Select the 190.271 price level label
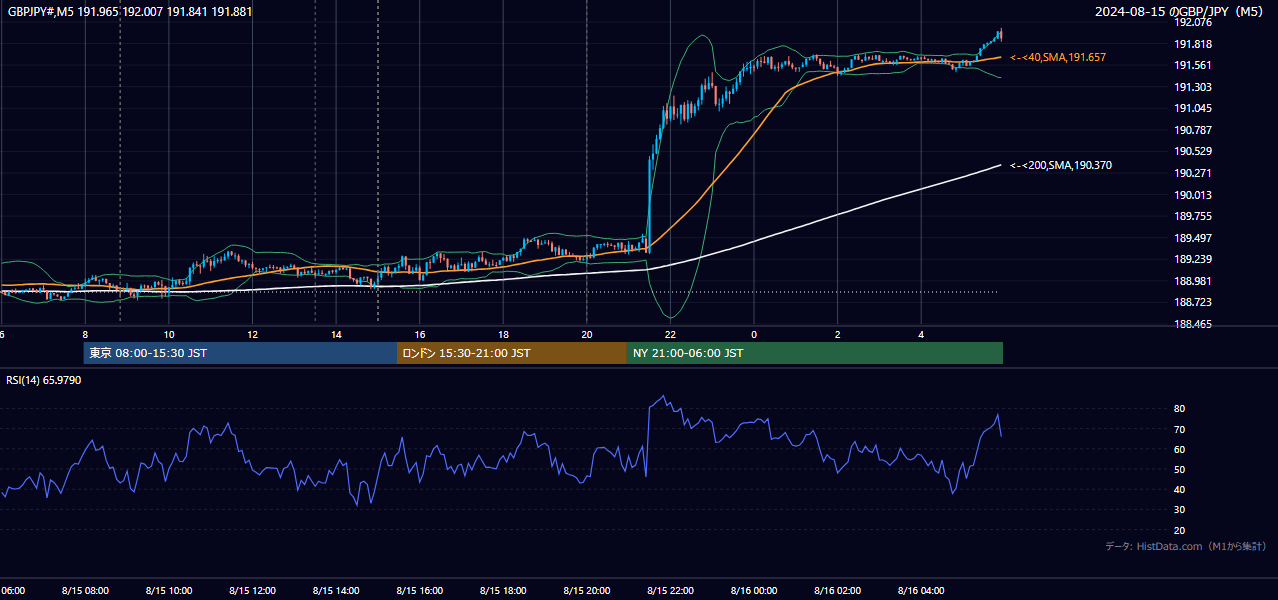This screenshot has width=1278, height=600. point(1192,173)
